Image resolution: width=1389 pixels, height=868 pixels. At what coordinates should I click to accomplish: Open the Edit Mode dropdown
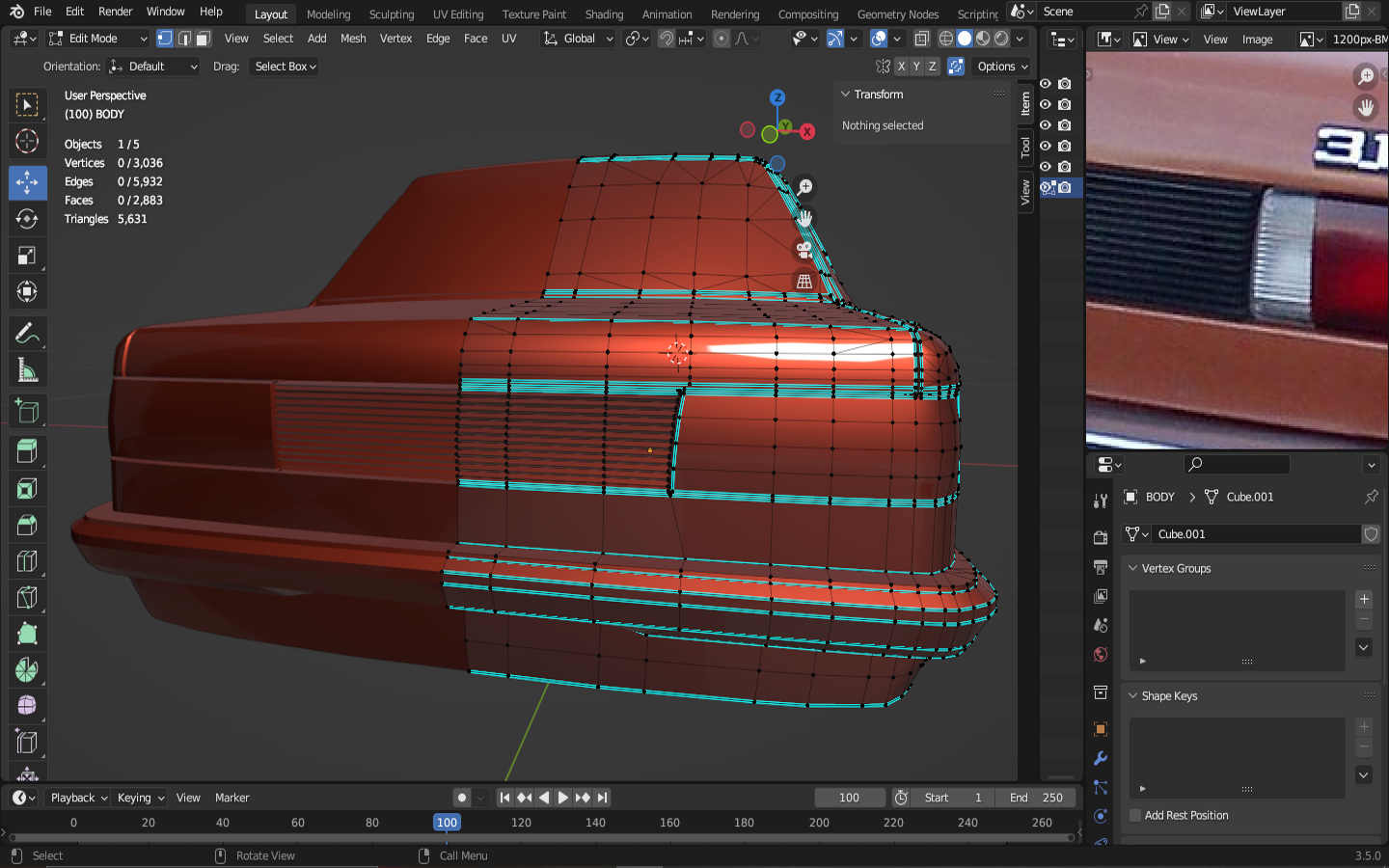96,39
